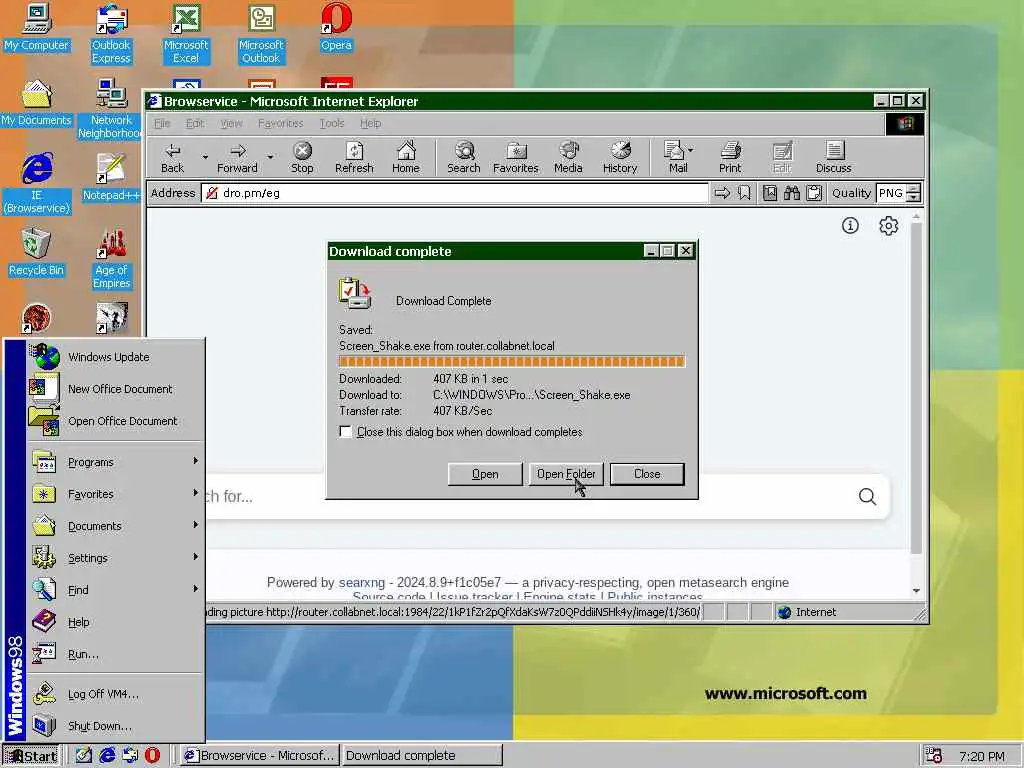This screenshot has height=768, width=1024.
Task: Switch to Download complete taskbar button
Action: (x=423, y=756)
